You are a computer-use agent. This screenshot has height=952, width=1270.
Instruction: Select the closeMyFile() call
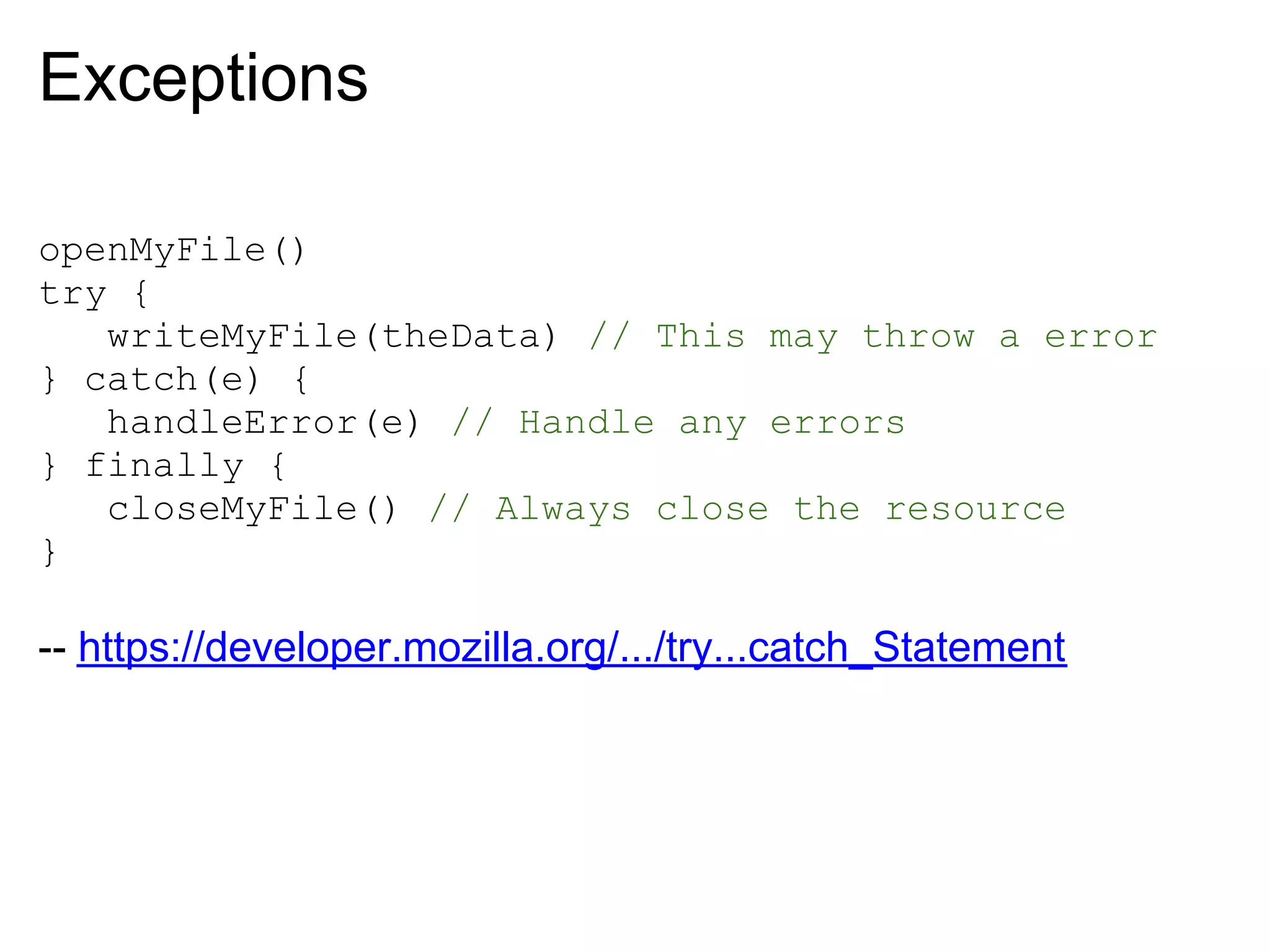[x=252, y=509]
